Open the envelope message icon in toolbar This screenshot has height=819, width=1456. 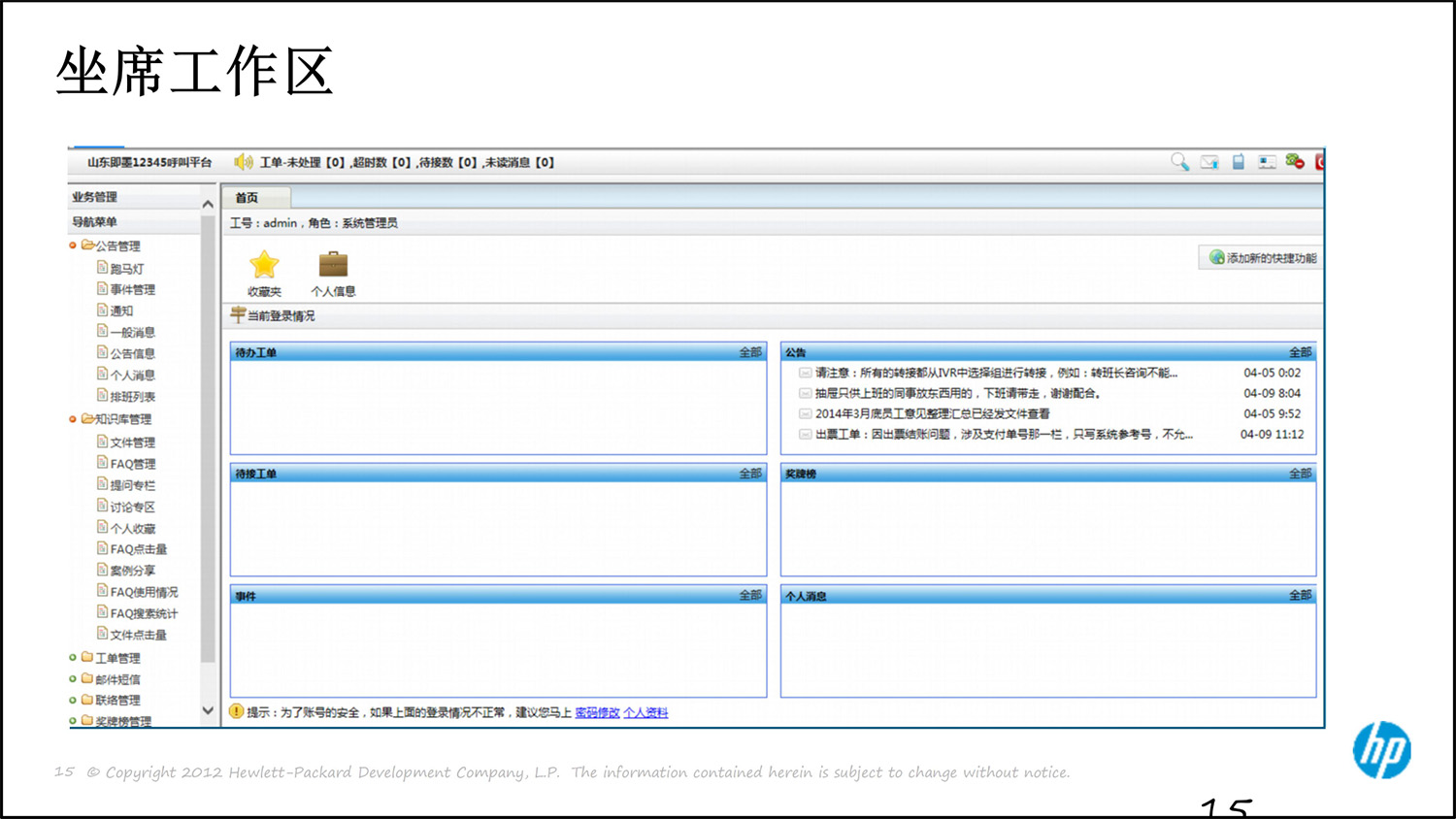(x=1209, y=162)
